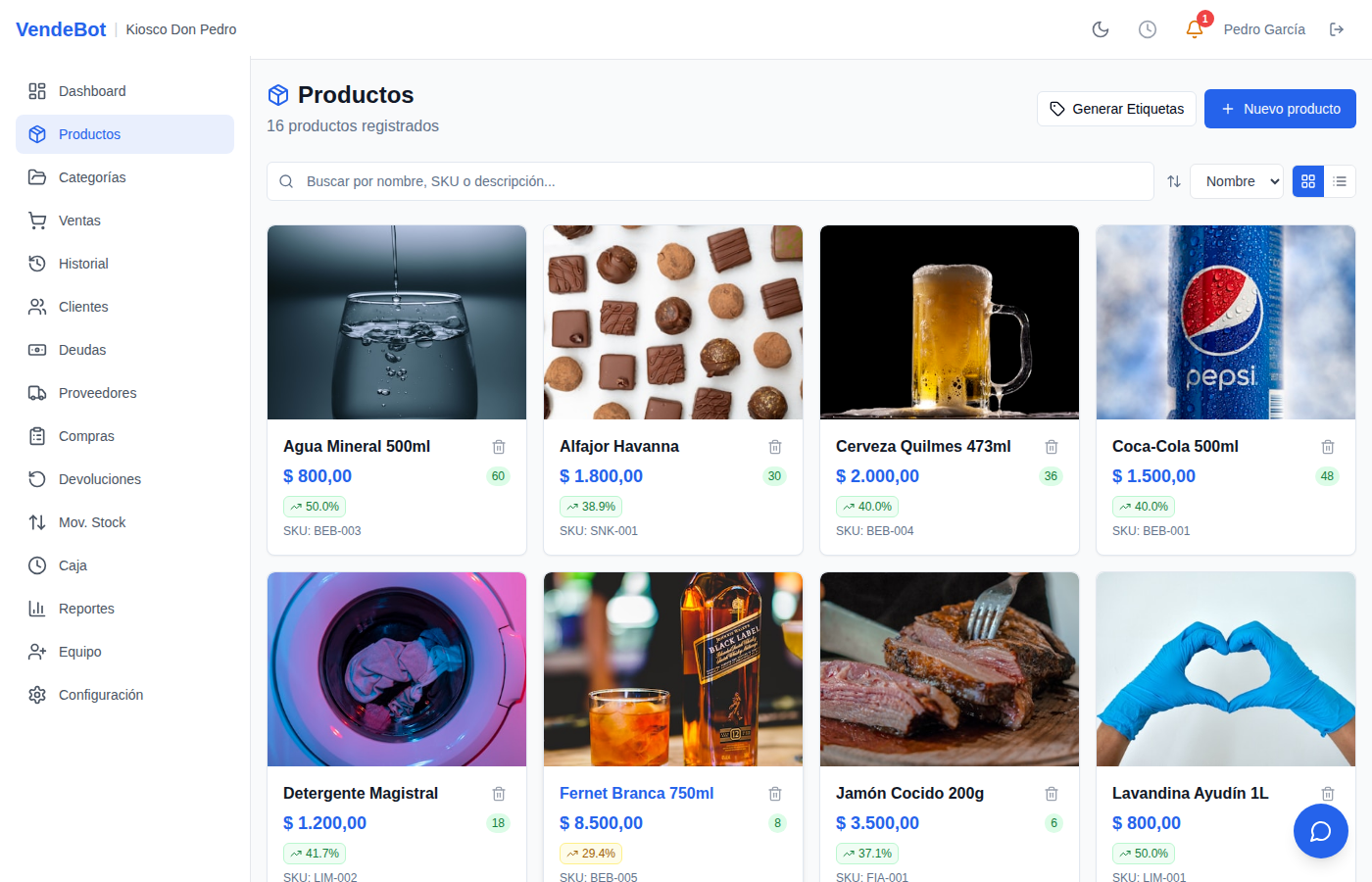Click the logout icon next to Pedro García
Image resolution: width=1372 pixels, height=882 pixels.
[x=1337, y=29]
